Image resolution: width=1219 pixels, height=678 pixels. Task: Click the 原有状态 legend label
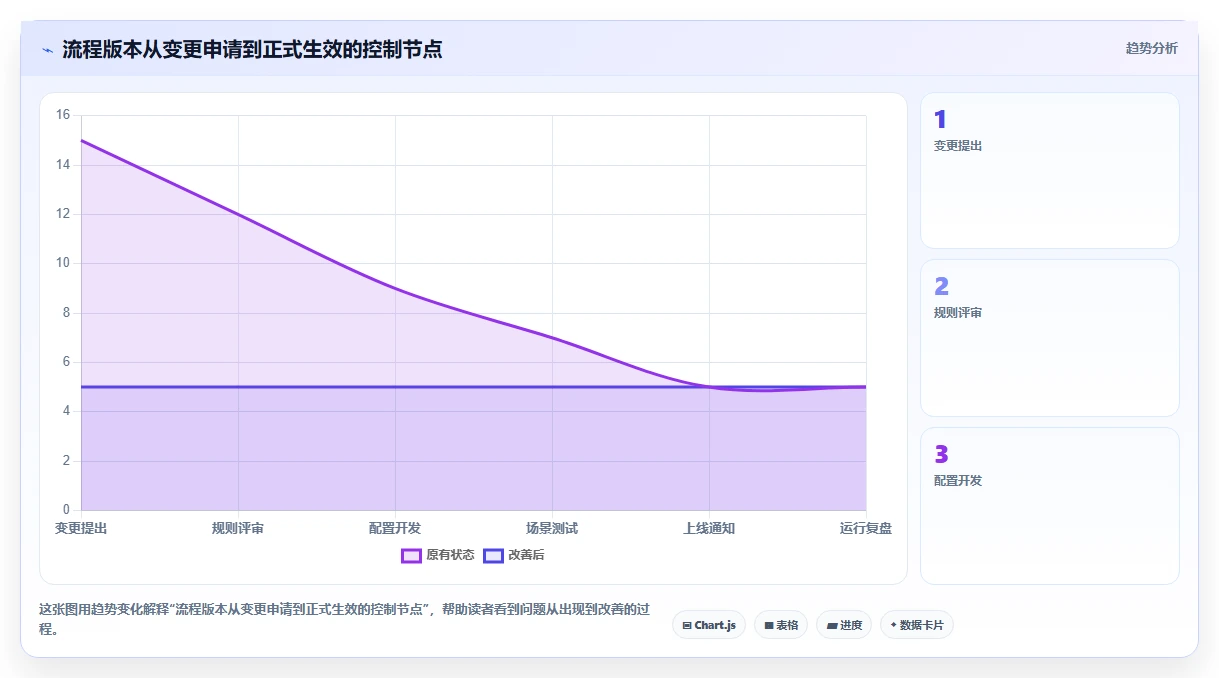tap(450, 555)
